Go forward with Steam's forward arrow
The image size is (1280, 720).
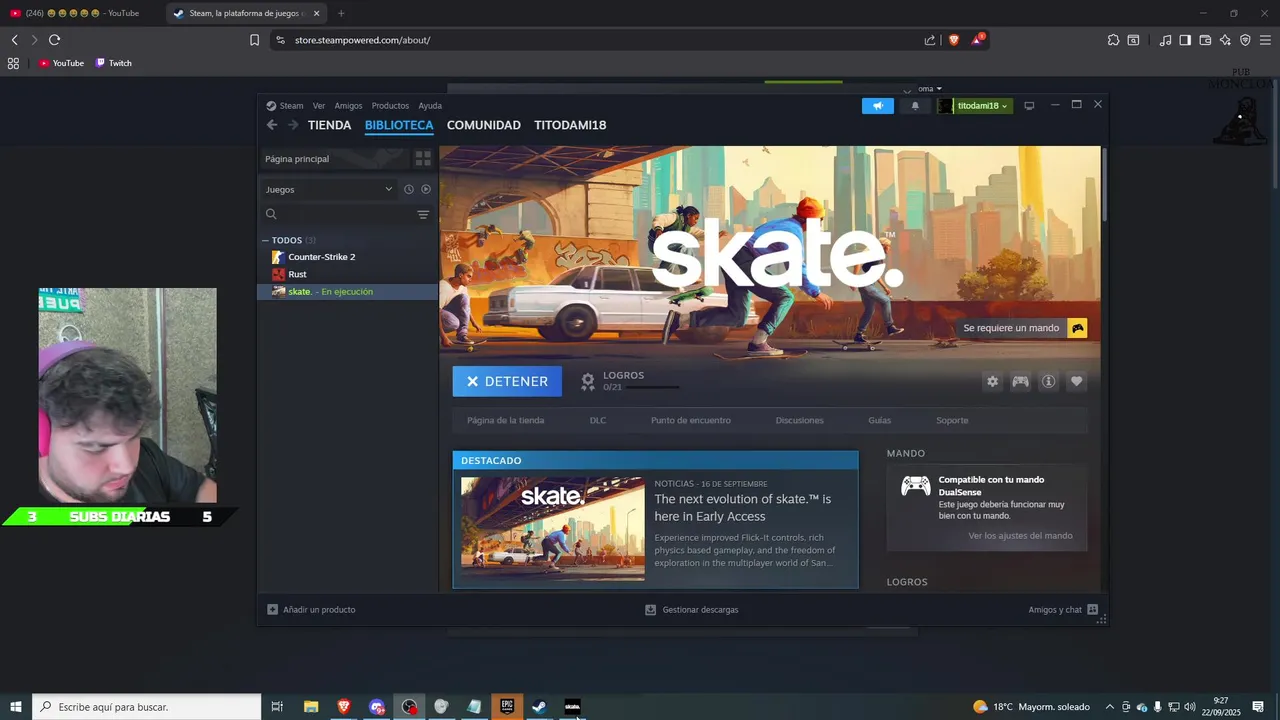tap(293, 125)
